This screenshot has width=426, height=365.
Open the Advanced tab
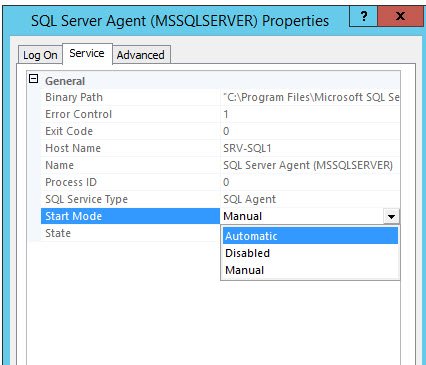click(x=141, y=55)
